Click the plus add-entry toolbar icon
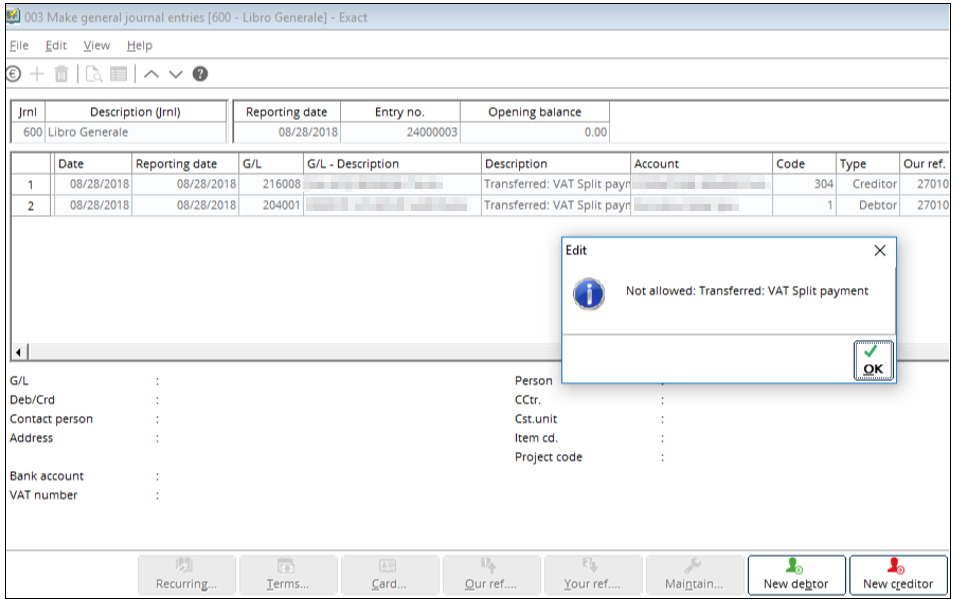956x603 pixels. 37,74
